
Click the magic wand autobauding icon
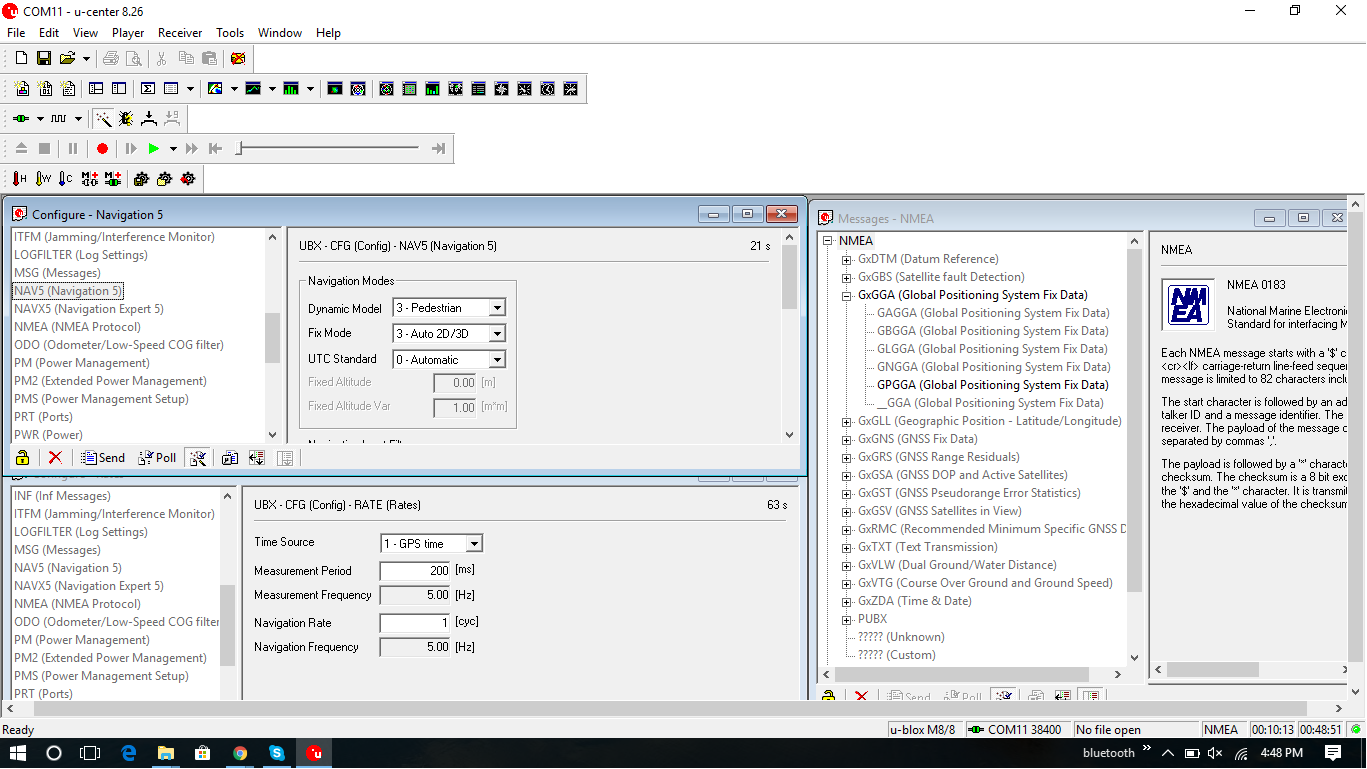coord(103,118)
